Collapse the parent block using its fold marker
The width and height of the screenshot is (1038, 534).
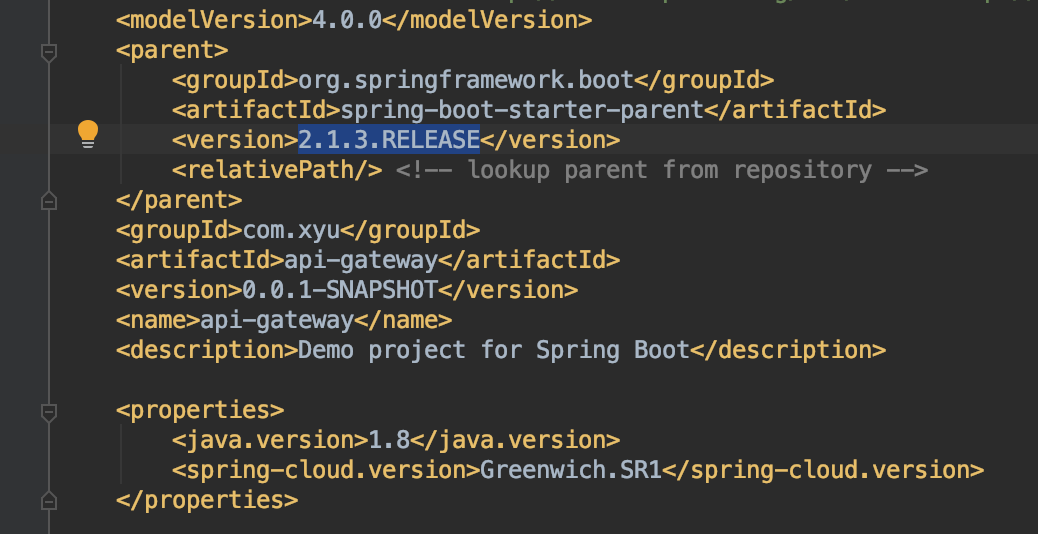tap(47, 51)
